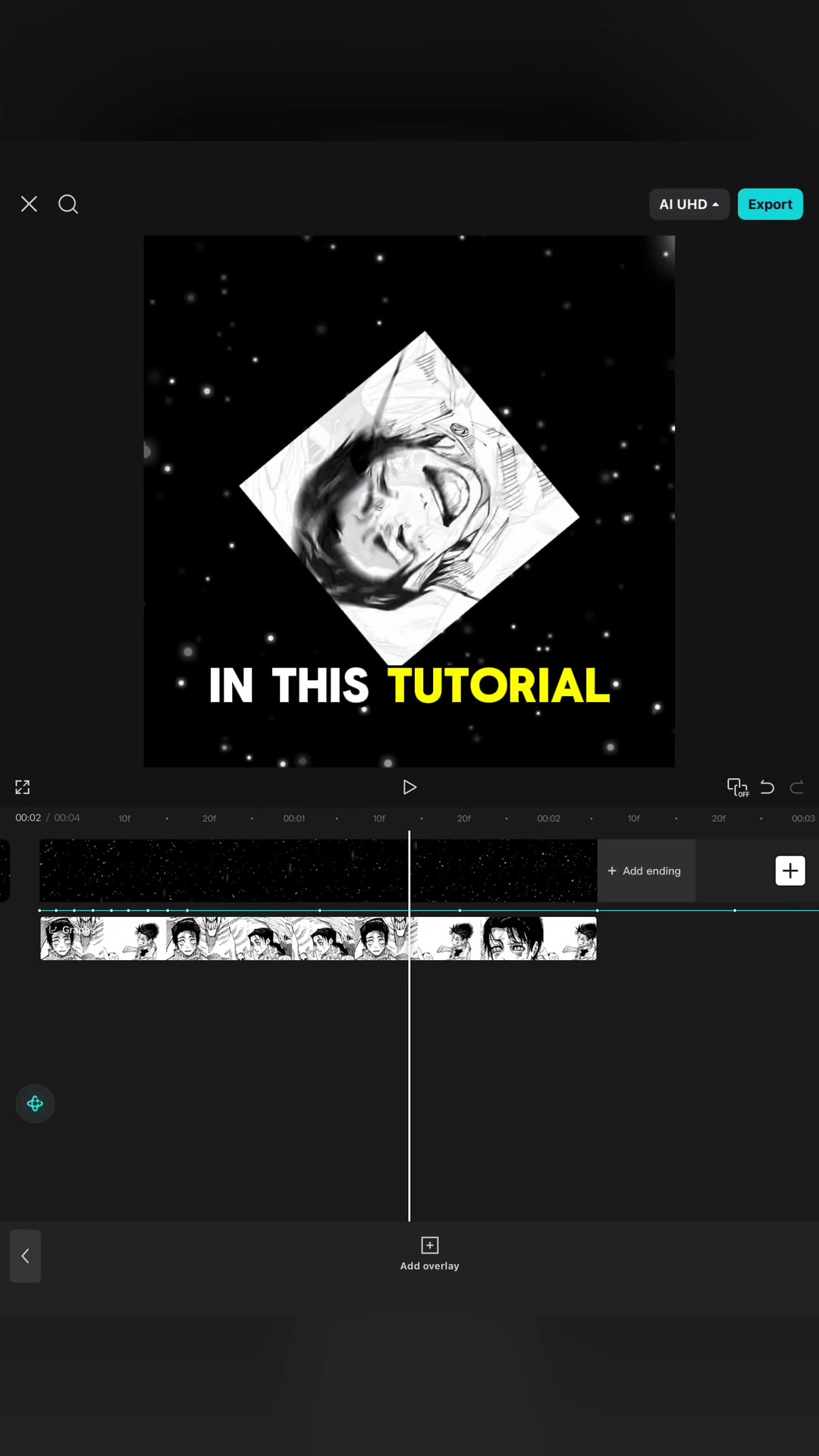Select the rotated manga face image in preview
819x1456 pixels.
[409, 498]
